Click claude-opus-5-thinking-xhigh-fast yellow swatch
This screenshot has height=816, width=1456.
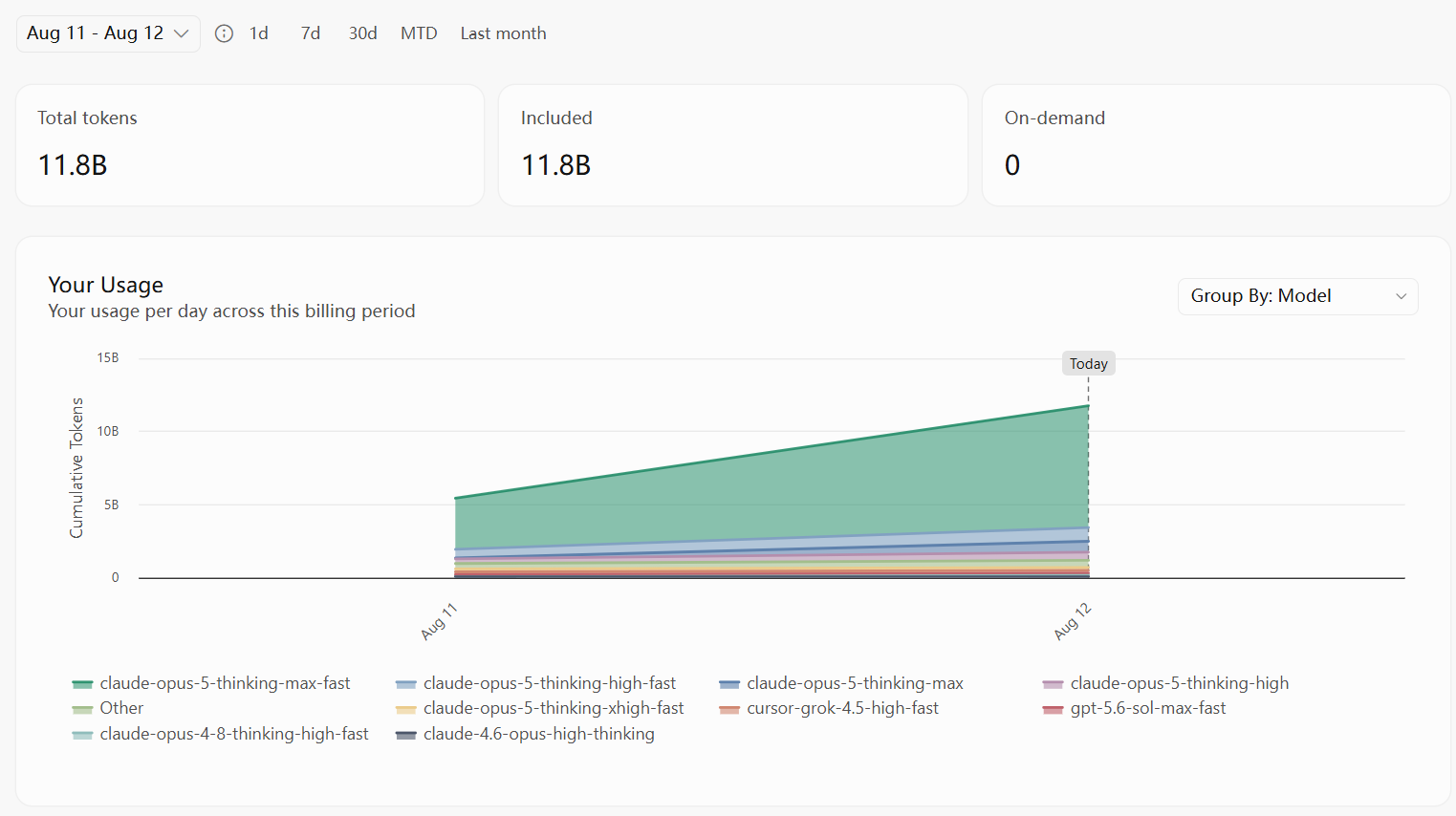click(x=406, y=709)
